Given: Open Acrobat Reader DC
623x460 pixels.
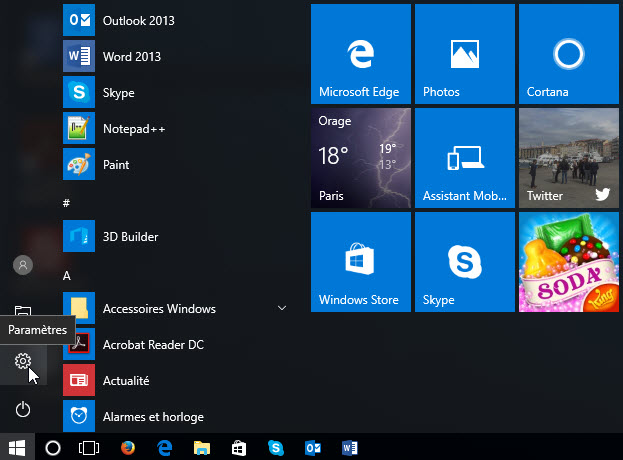Looking at the screenshot, I should 175,344.
